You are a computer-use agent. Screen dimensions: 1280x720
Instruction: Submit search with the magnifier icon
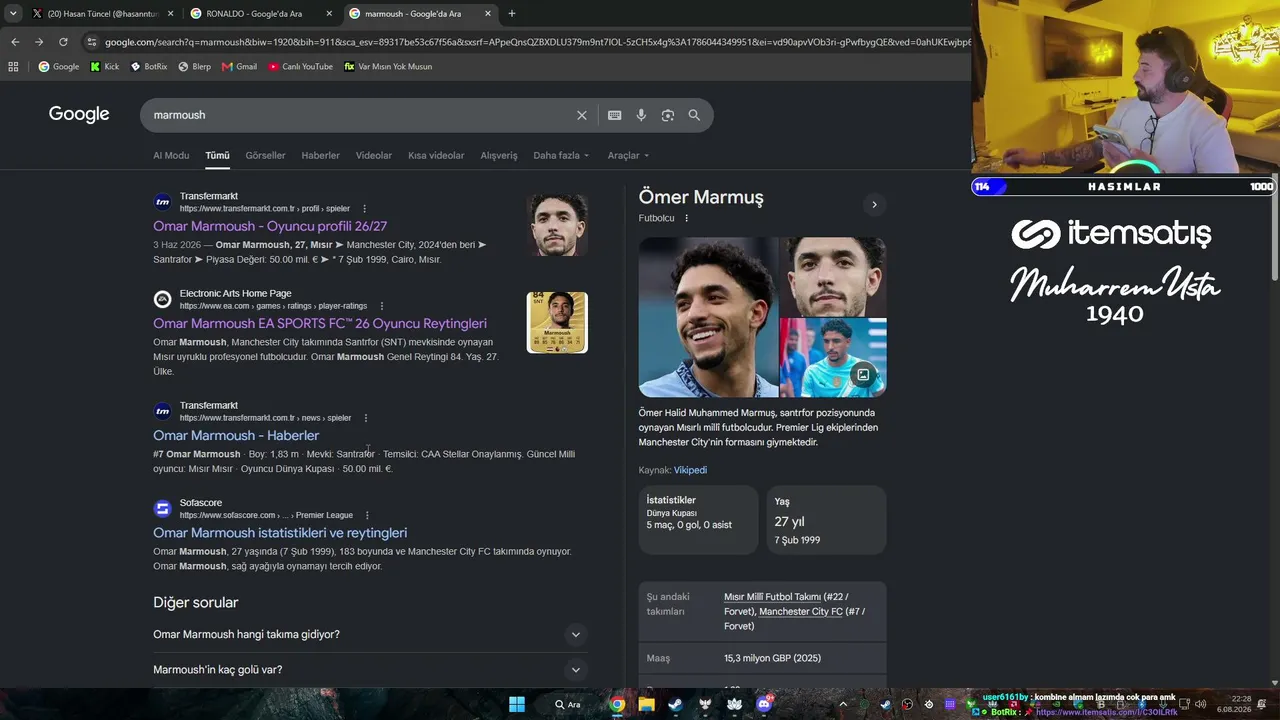(x=694, y=115)
